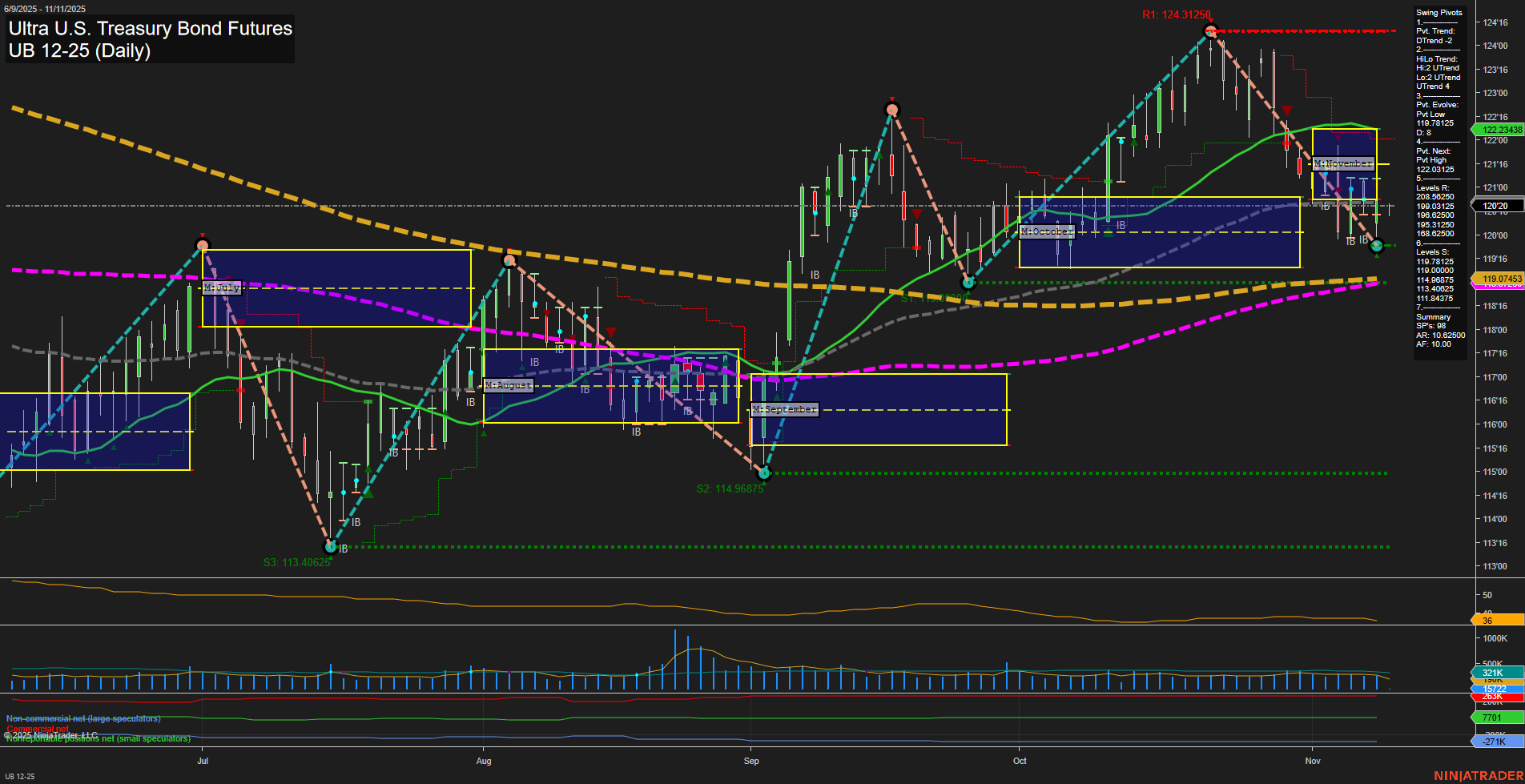Click the early-October swing low pivot circle
The height and width of the screenshot is (784, 1525).
968,283
